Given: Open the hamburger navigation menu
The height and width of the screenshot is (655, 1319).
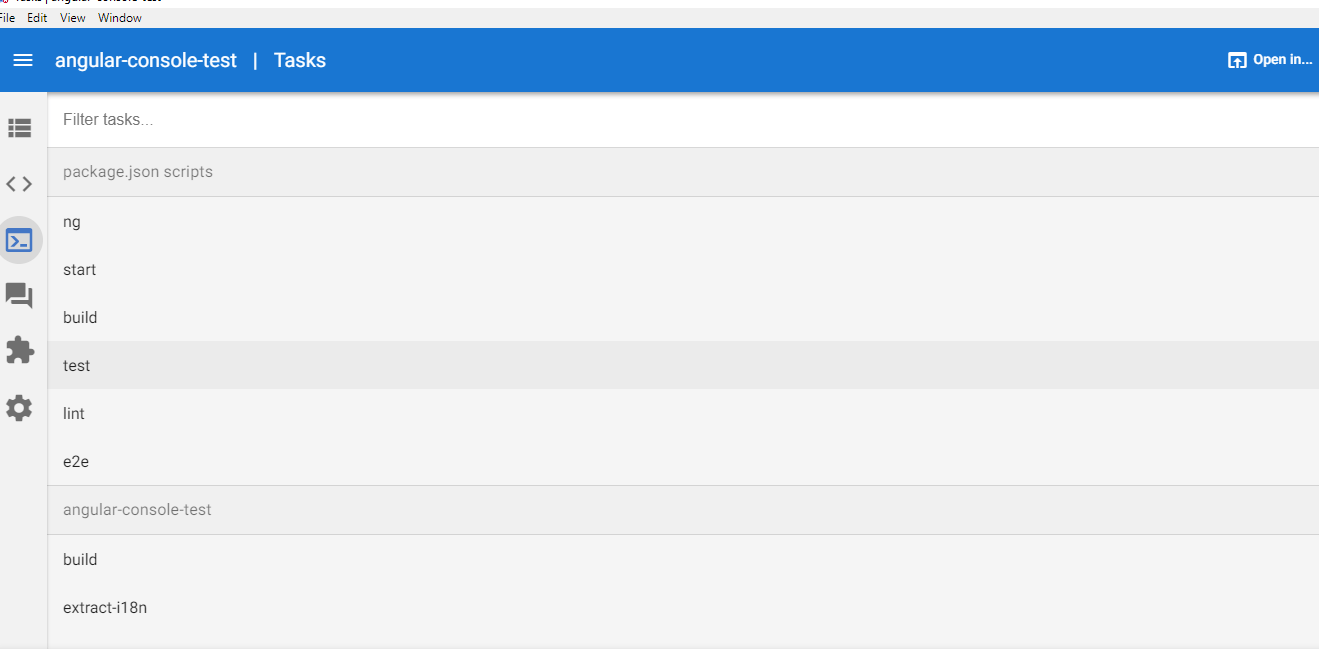Looking at the screenshot, I should 22,61.
